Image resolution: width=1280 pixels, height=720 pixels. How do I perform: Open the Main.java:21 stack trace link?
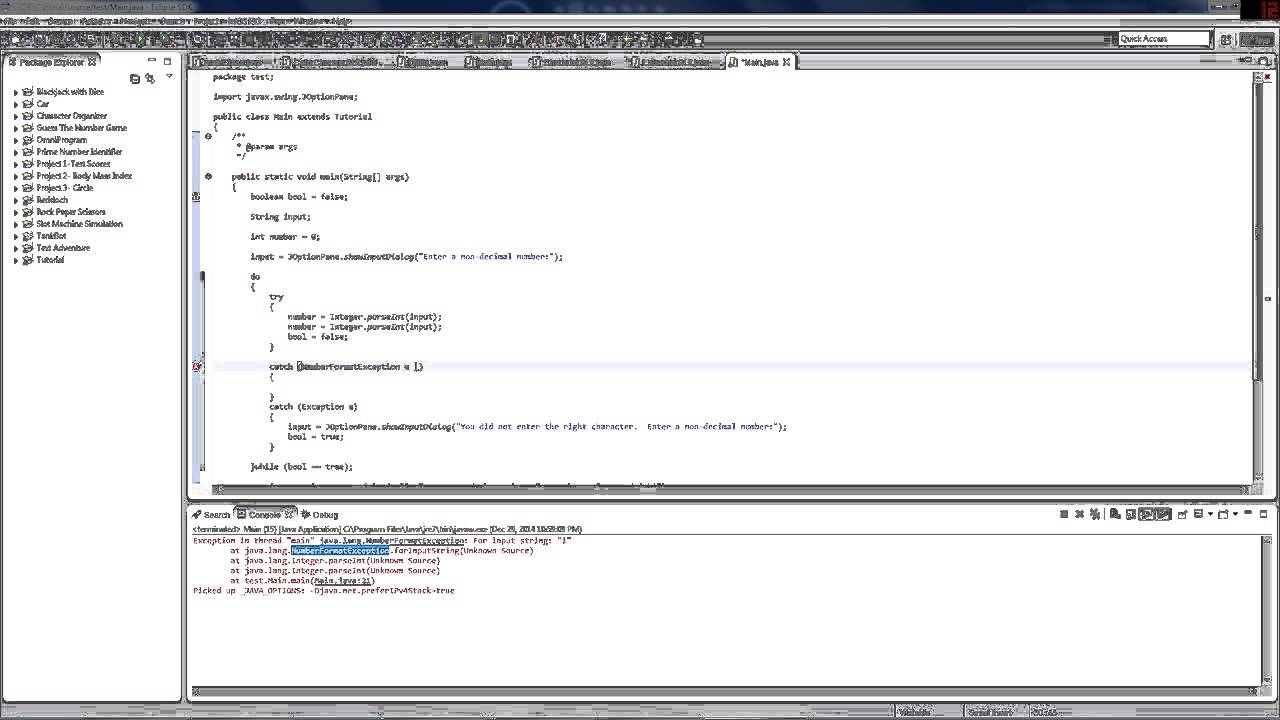pos(342,580)
